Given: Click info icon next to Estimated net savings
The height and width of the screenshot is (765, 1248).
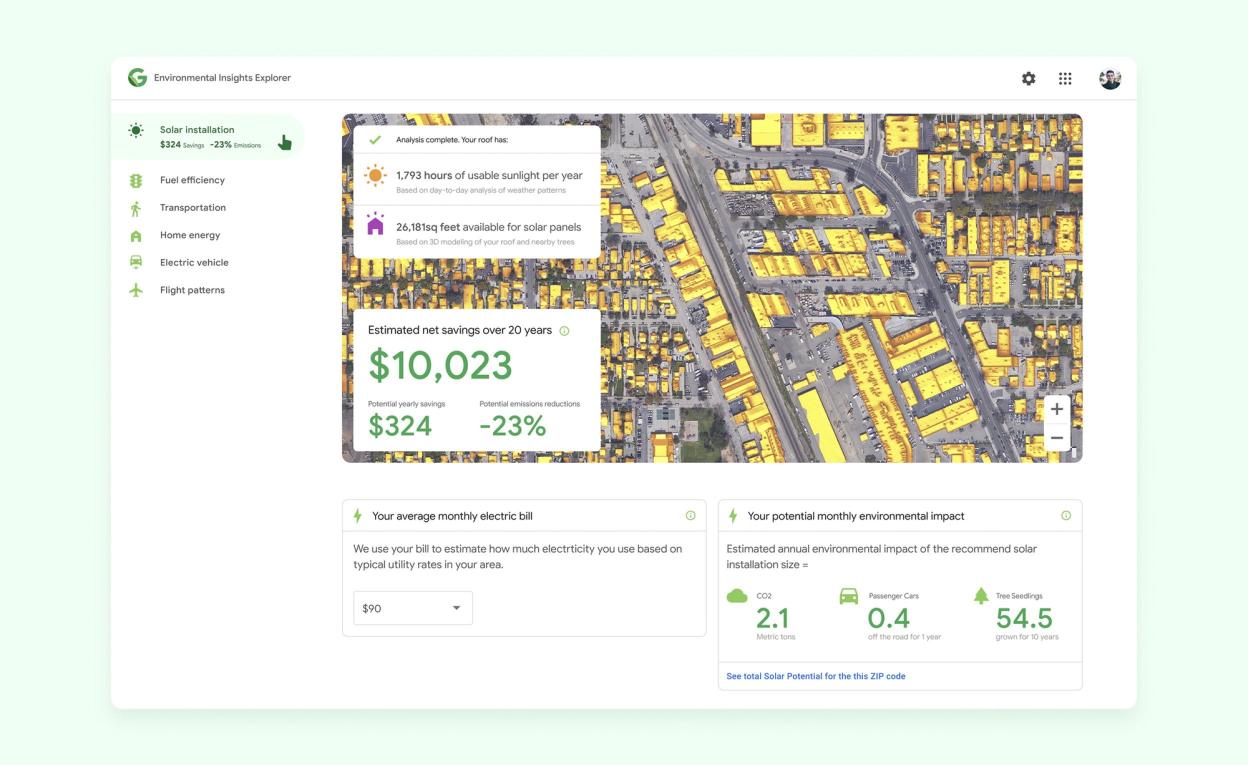Looking at the screenshot, I should click(564, 331).
